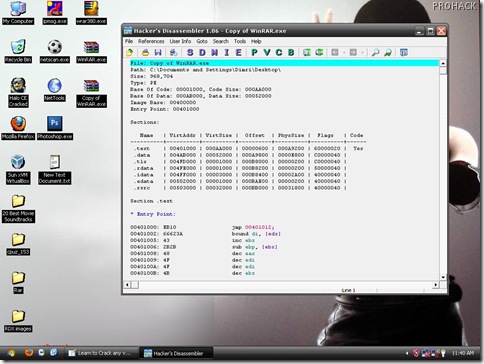484x364 pixels.
Task: Open the Forward button history dropdown arrow
Action: 362,52
